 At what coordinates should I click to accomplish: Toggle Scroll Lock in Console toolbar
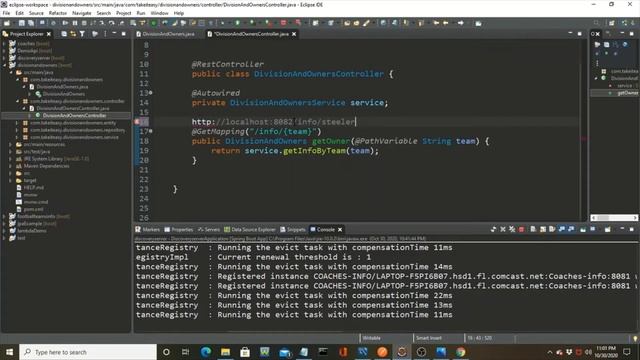[543, 229]
